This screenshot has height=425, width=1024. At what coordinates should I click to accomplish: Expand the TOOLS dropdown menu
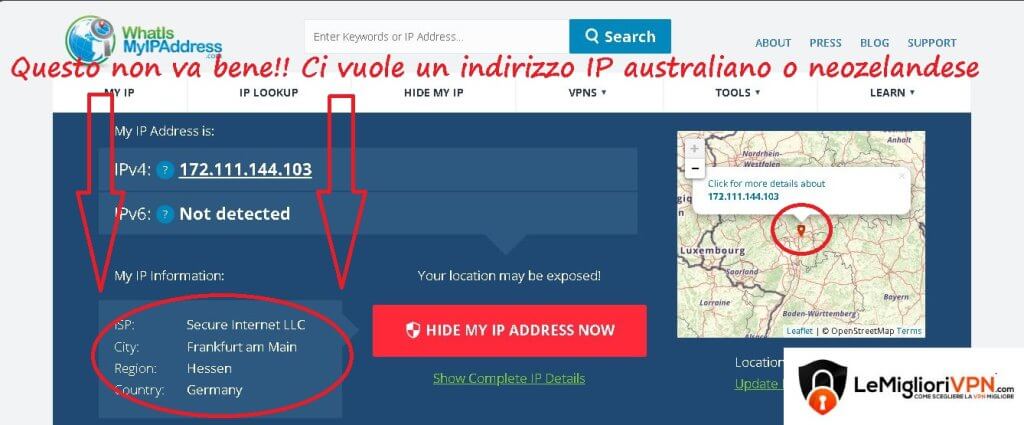738,93
